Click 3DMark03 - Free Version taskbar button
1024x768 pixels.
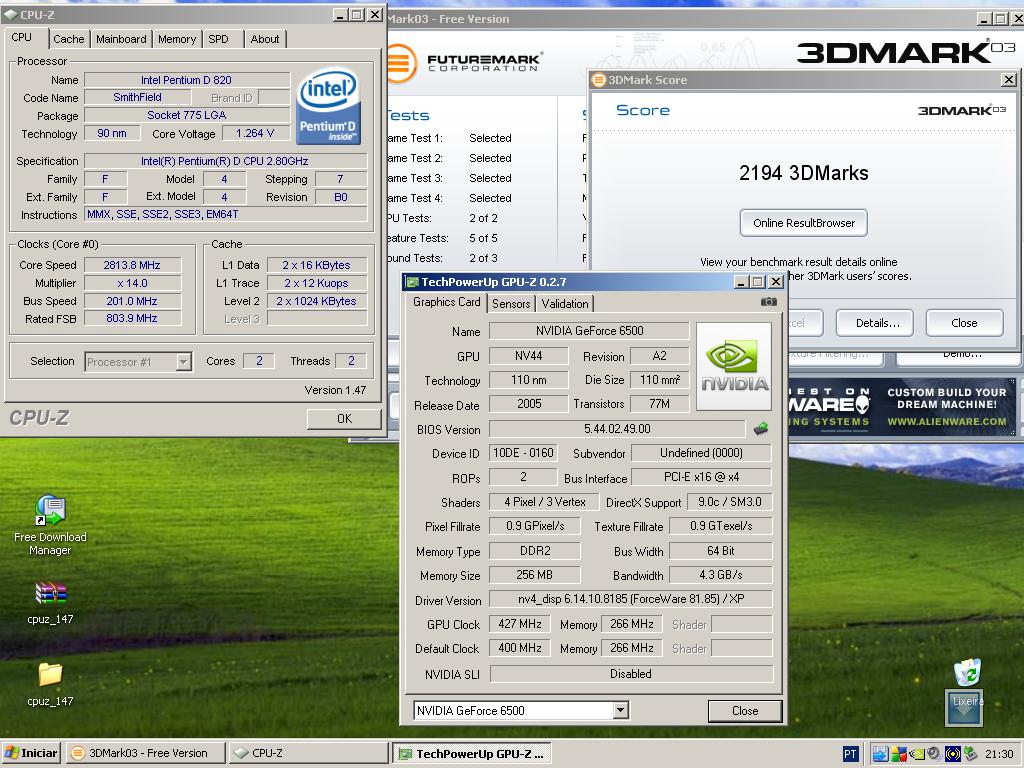(x=146, y=753)
